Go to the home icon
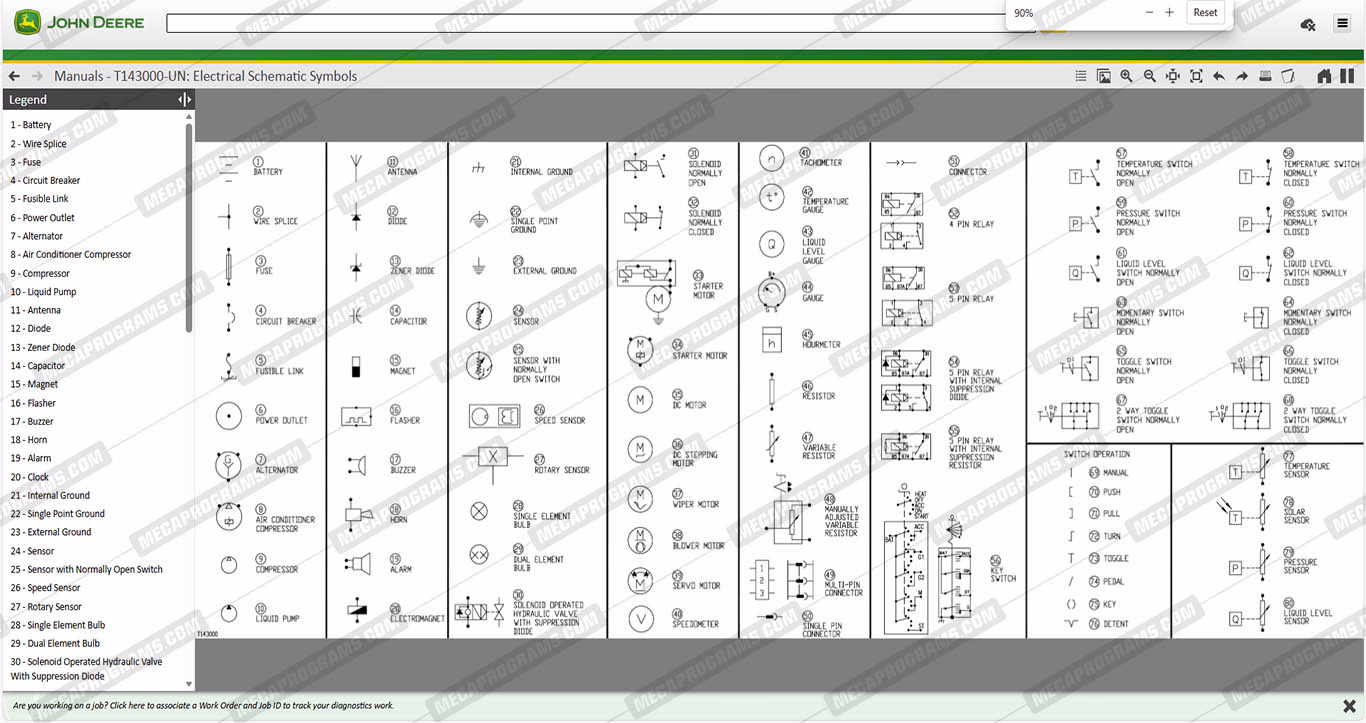This screenshot has width=1366, height=723. pos(1324,76)
